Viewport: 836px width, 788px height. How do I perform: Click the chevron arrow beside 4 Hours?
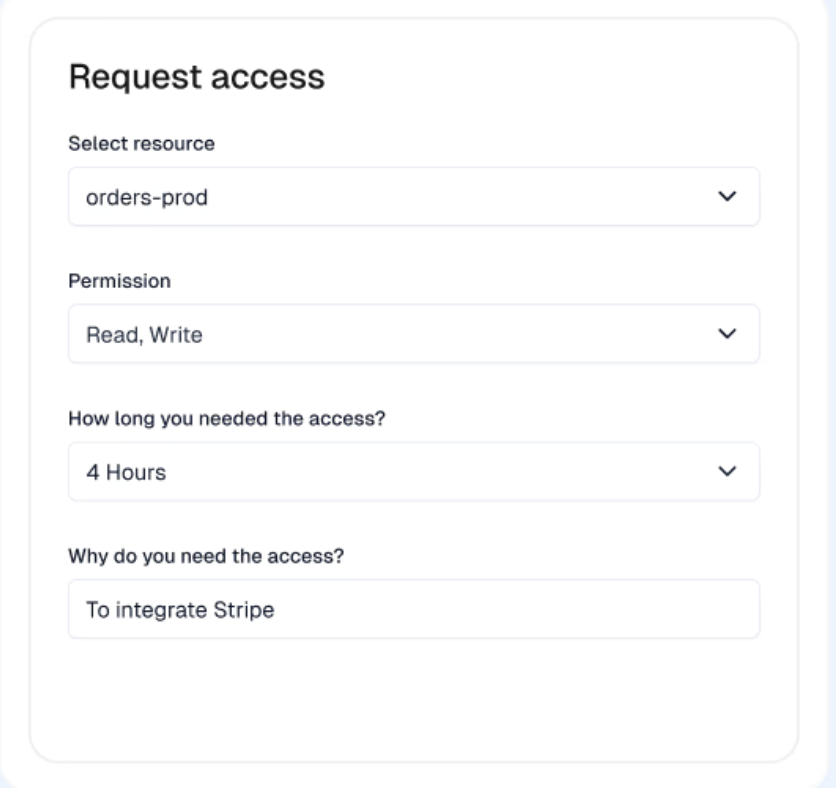tap(727, 471)
